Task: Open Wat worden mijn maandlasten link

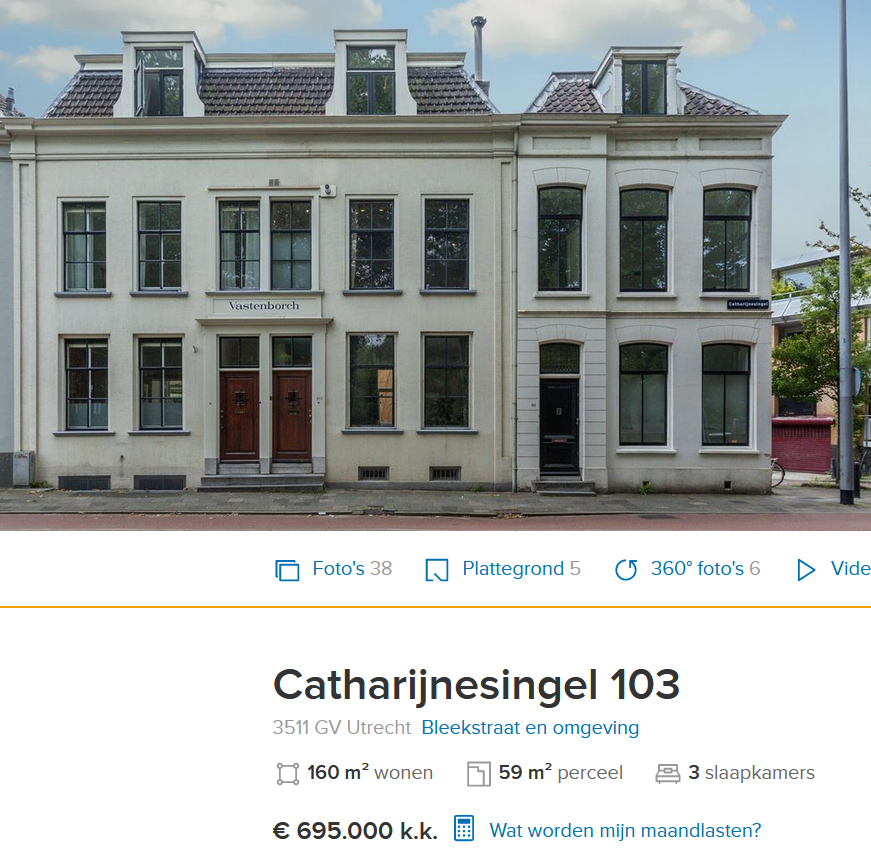Action: coord(625,831)
